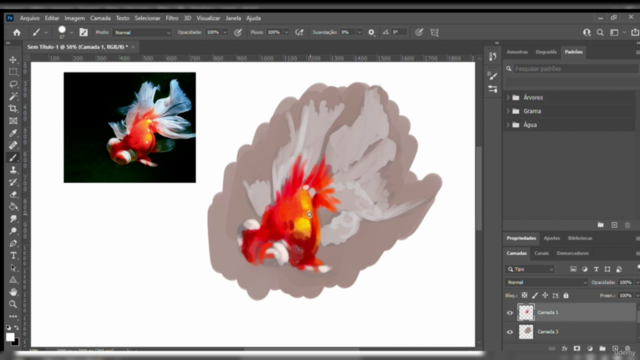Screen dimensions: 640x360
Task: Select the Eyedropper tool
Action: tap(13, 133)
